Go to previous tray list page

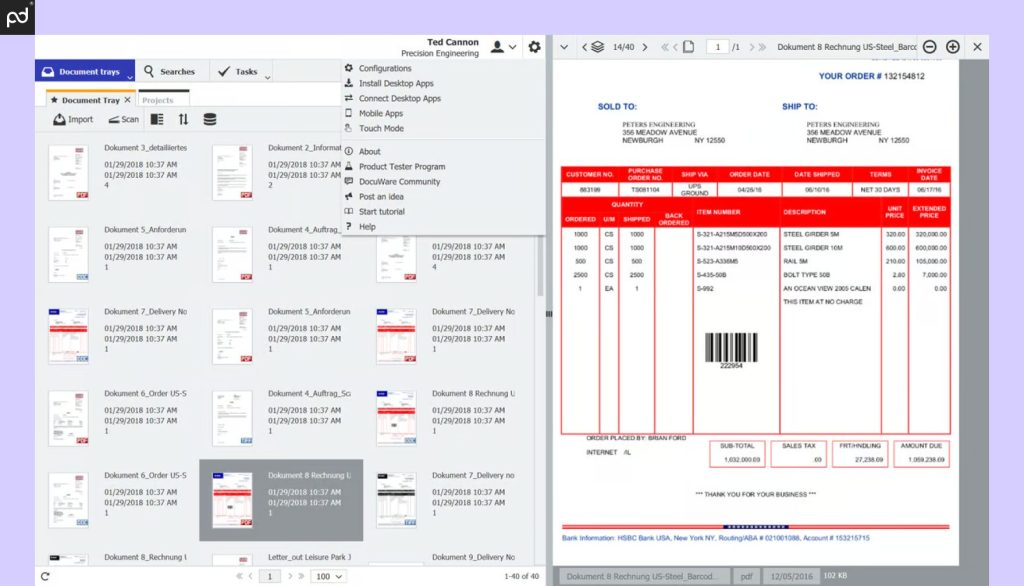pos(250,576)
